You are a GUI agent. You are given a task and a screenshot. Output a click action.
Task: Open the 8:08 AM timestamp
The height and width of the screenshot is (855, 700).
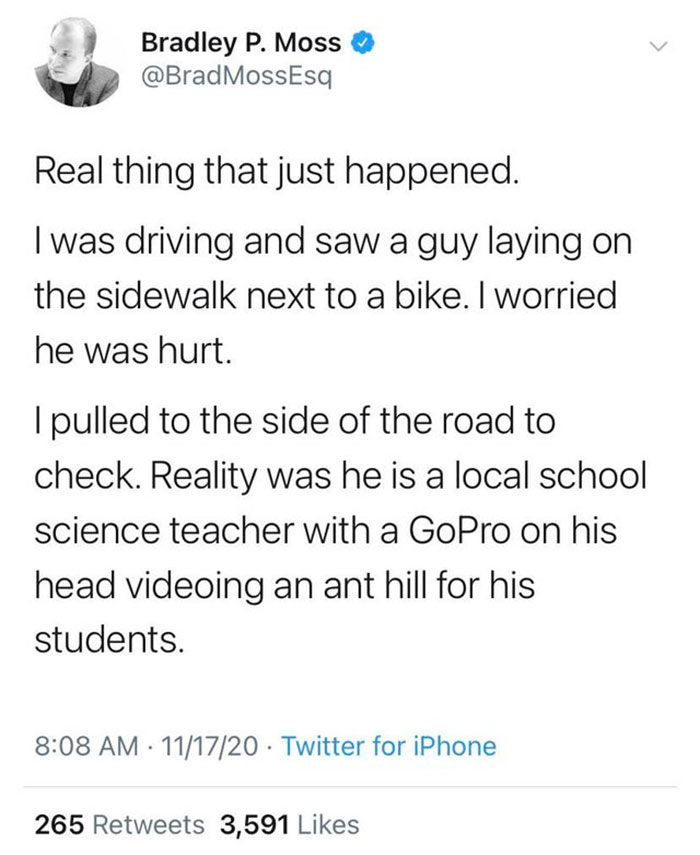pos(83,746)
